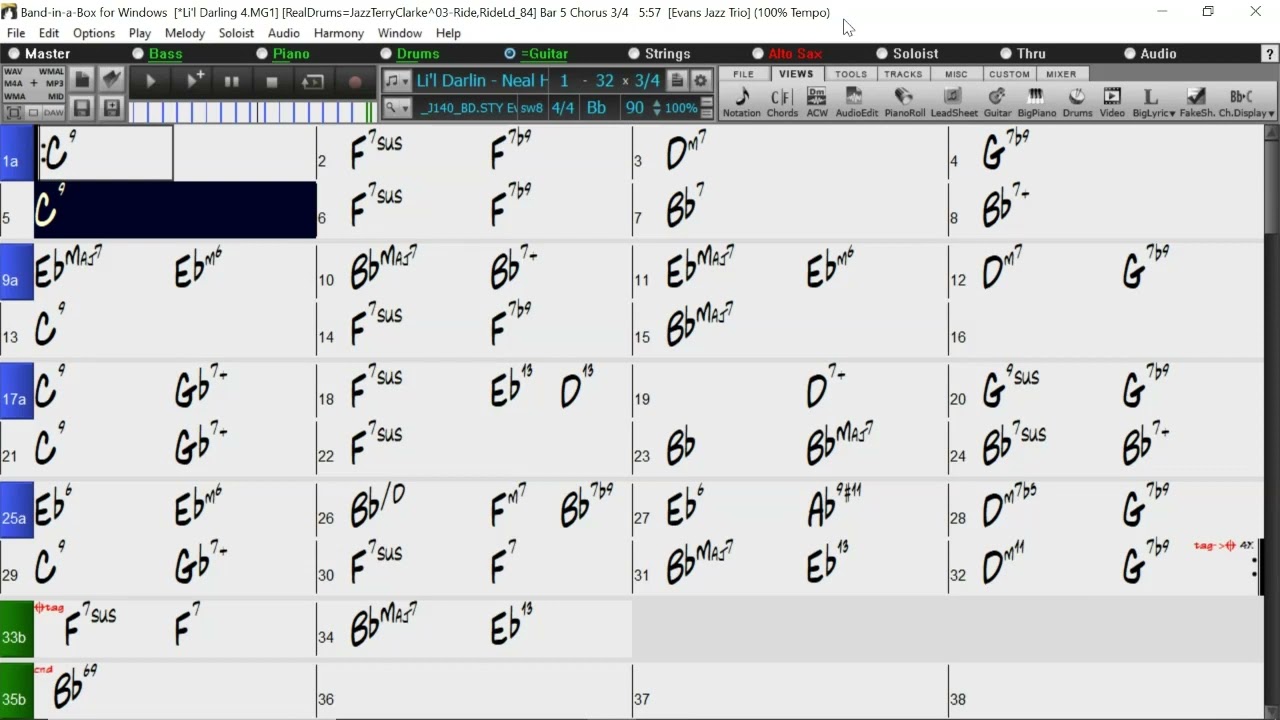Click the help question mark icon
The width and height of the screenshot is (1280, 720).
click(x=1270, y=54)
